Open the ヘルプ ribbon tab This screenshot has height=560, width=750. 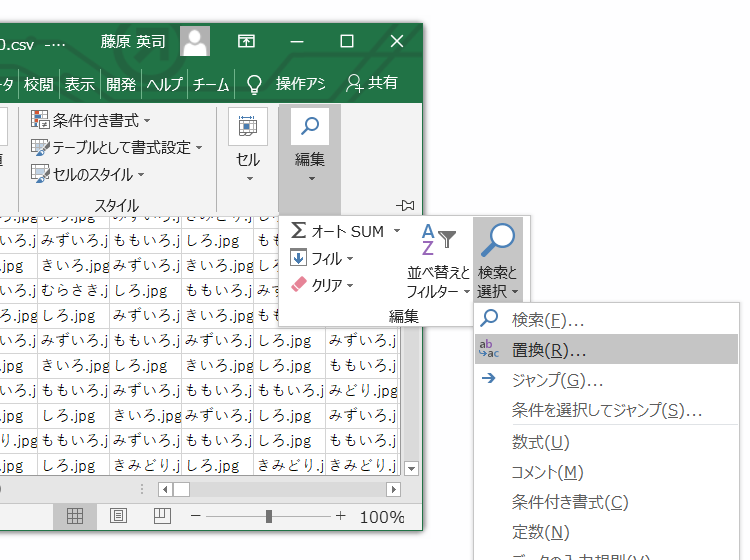tap(164, 84)
